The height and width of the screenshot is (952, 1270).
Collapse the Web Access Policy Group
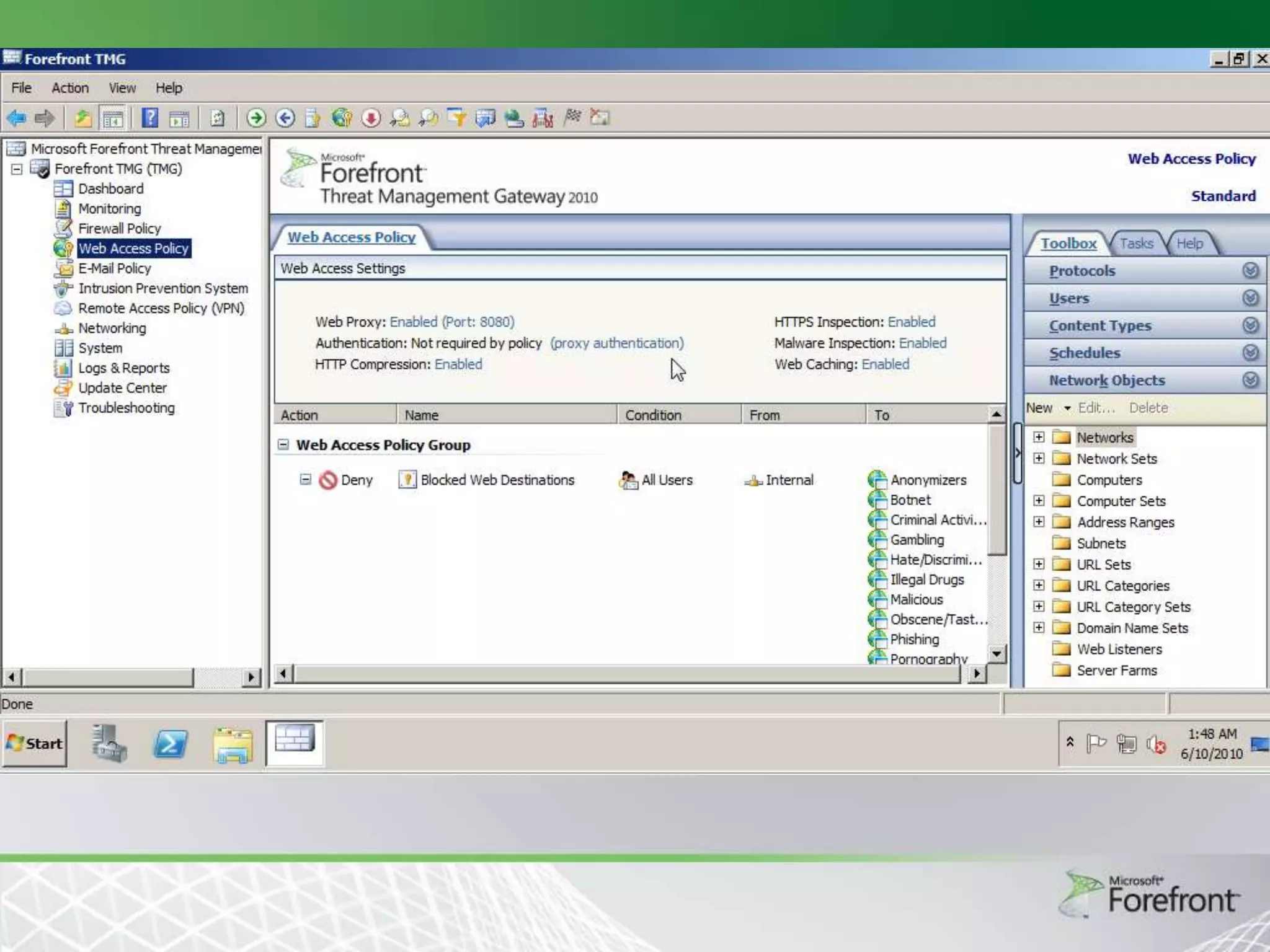point(283,444)
